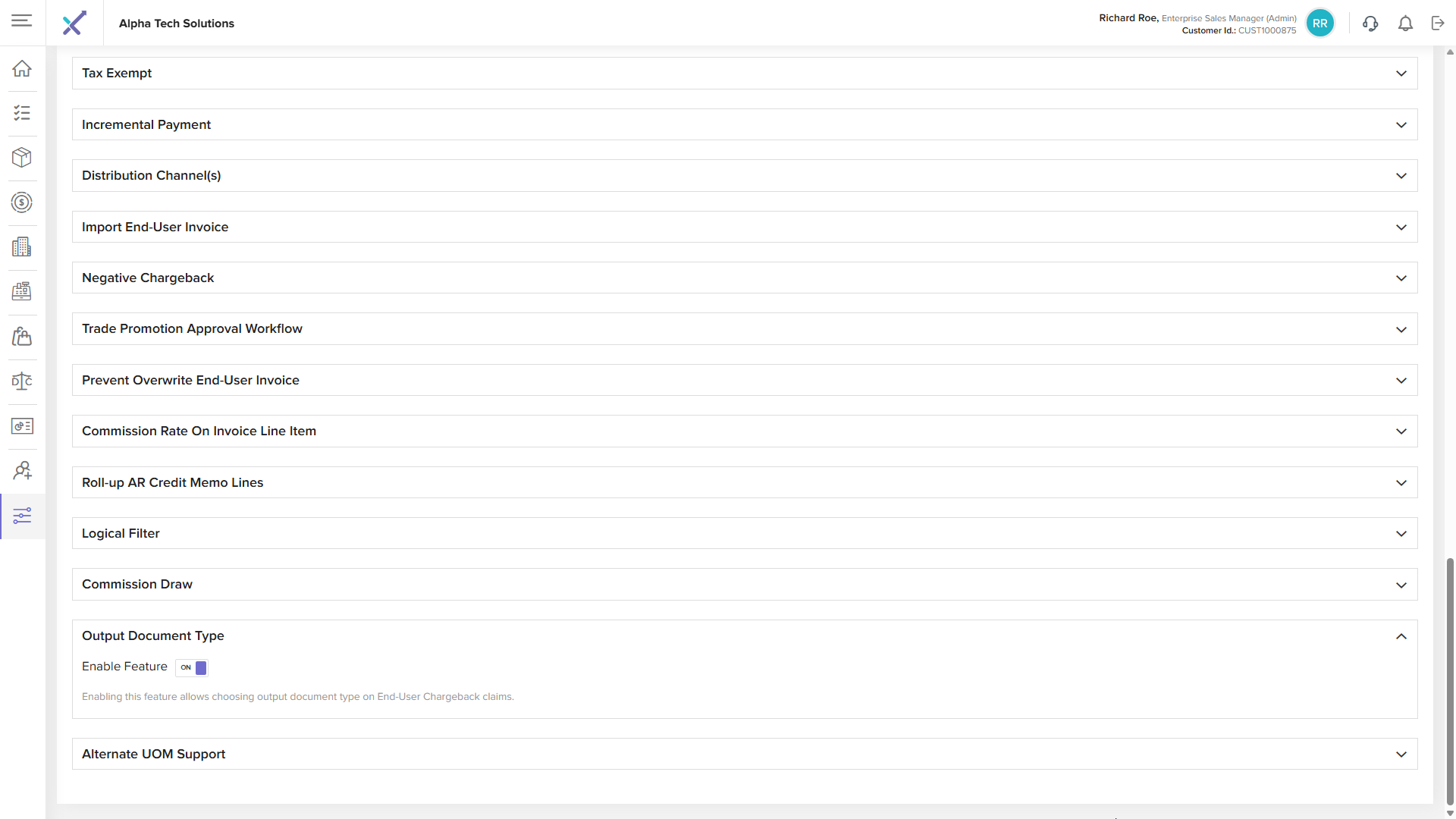This screenshot has width=1456, height=819.
Task: Click the notification bell icon
Action: pos(1405,24)
